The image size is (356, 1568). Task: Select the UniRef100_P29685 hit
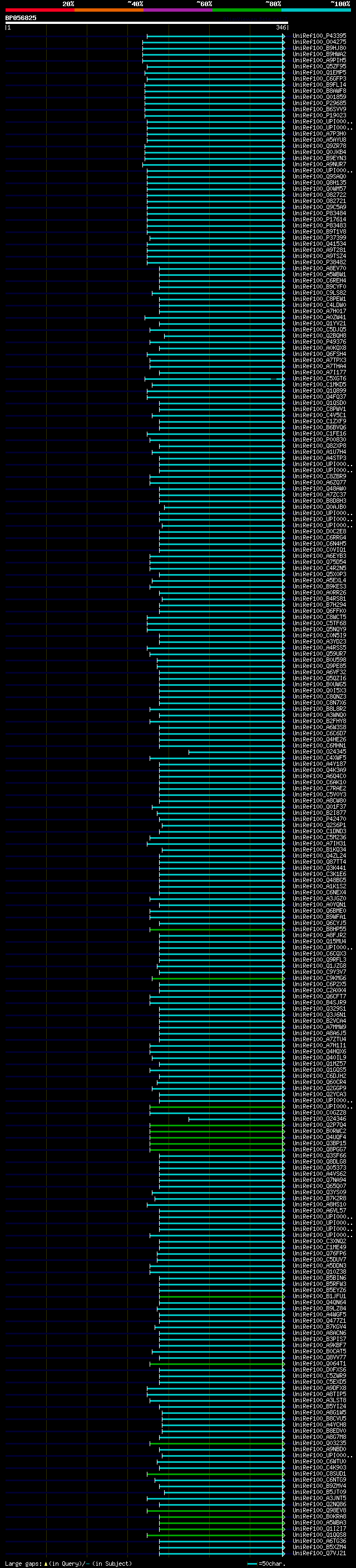(319, 103)
